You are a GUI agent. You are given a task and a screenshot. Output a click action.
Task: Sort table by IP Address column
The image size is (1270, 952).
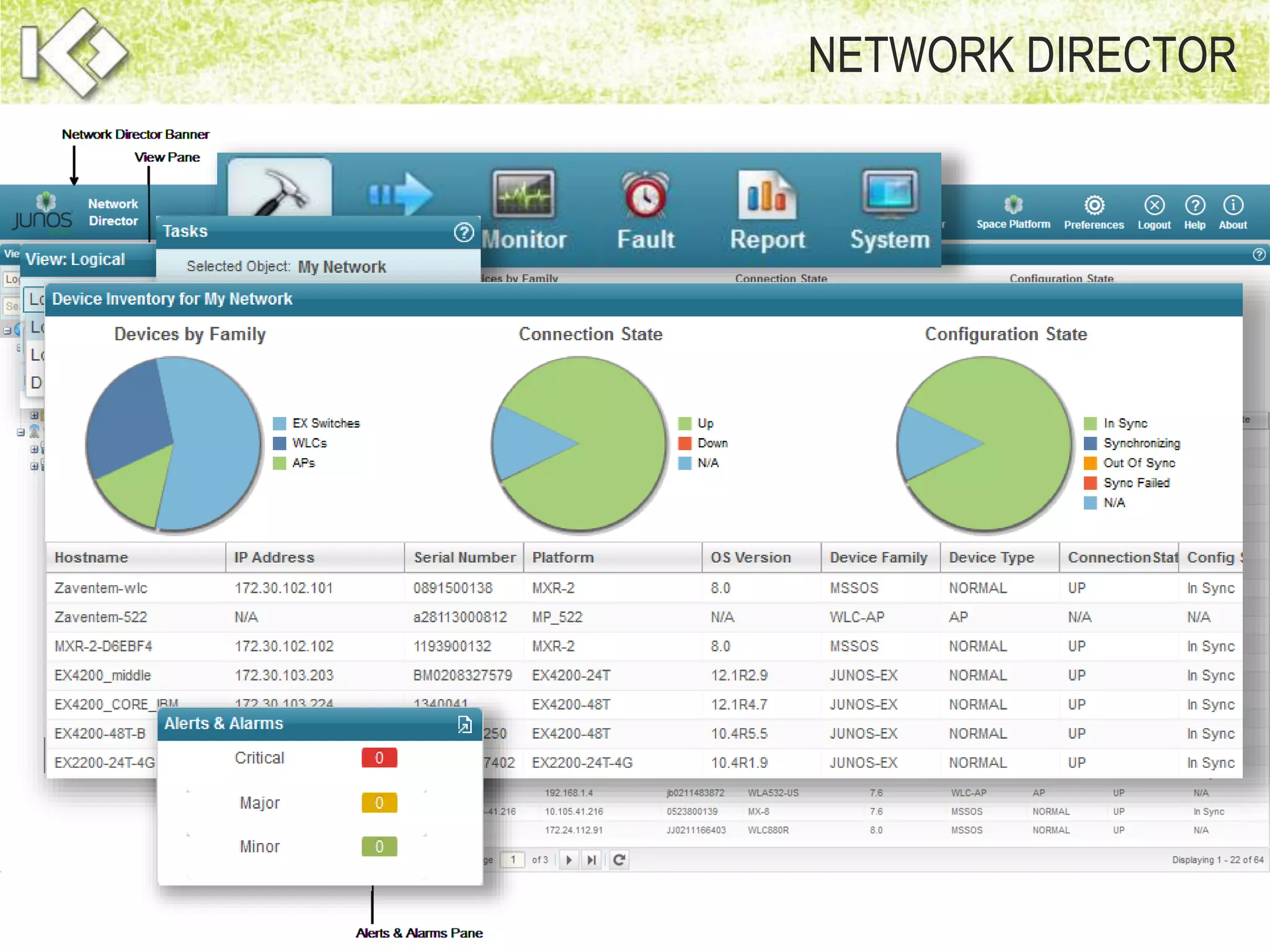pyautogui.click(x=315, y=557)
